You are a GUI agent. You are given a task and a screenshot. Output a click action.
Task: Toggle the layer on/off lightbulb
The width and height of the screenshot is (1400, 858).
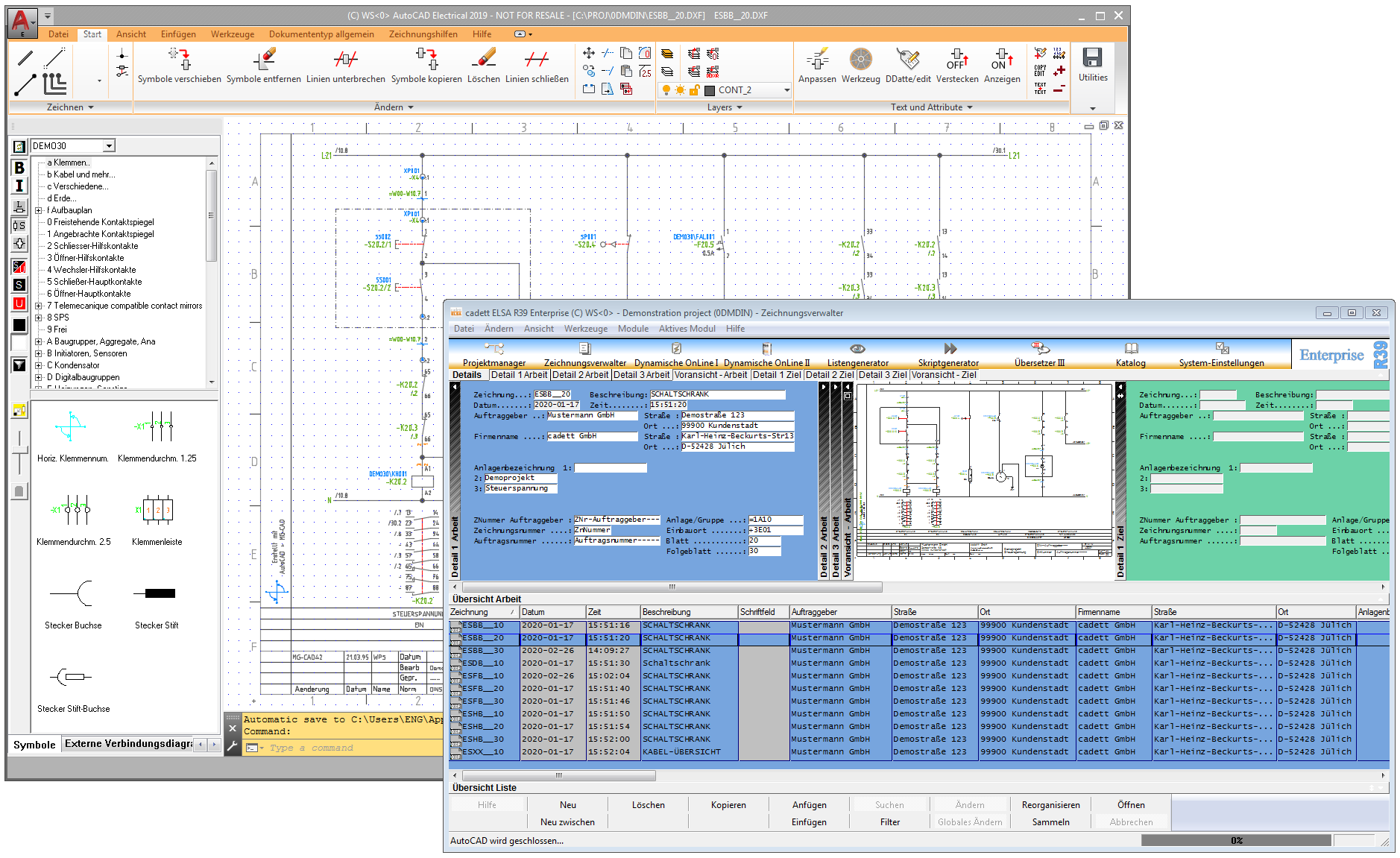pos(666,90)
